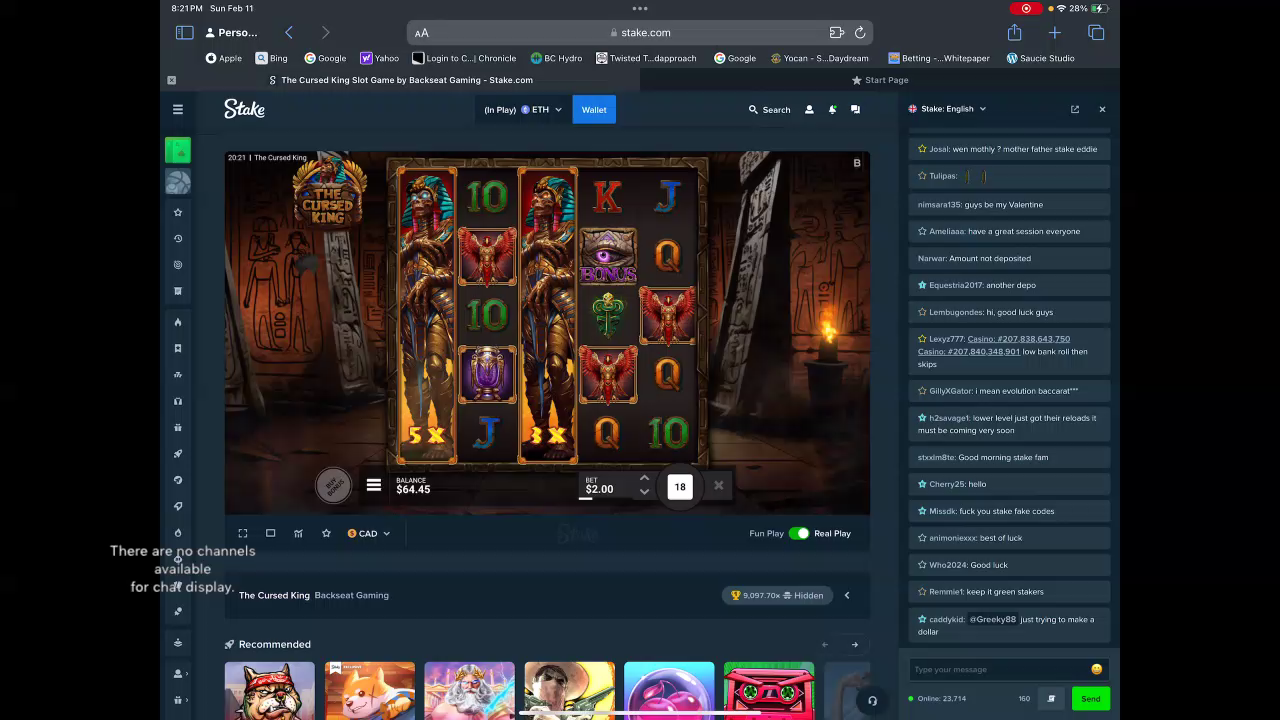This screenshot has height=720, width=1280.
Task: Open the Wallet
Action: click(x=594, y=109)
